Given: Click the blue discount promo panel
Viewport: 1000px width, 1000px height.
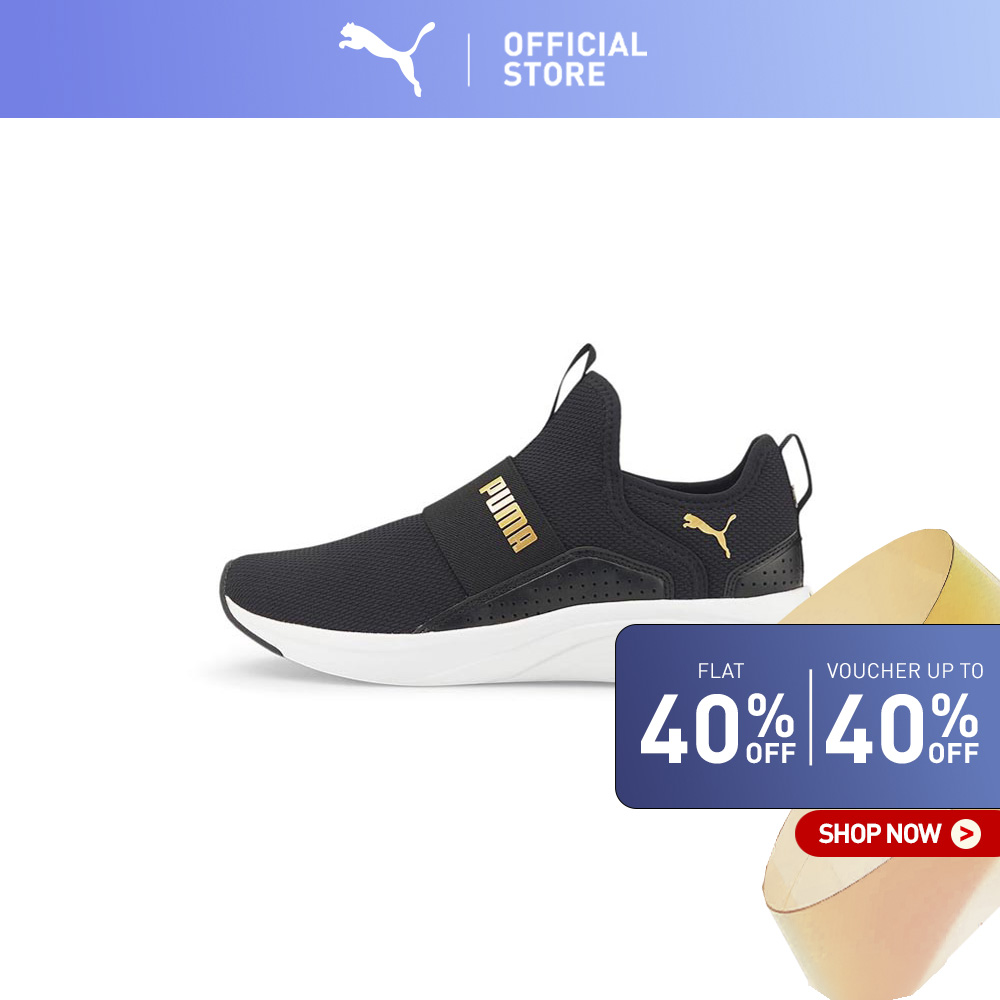Looking at the screenshot, I should [x=807, y=716].
